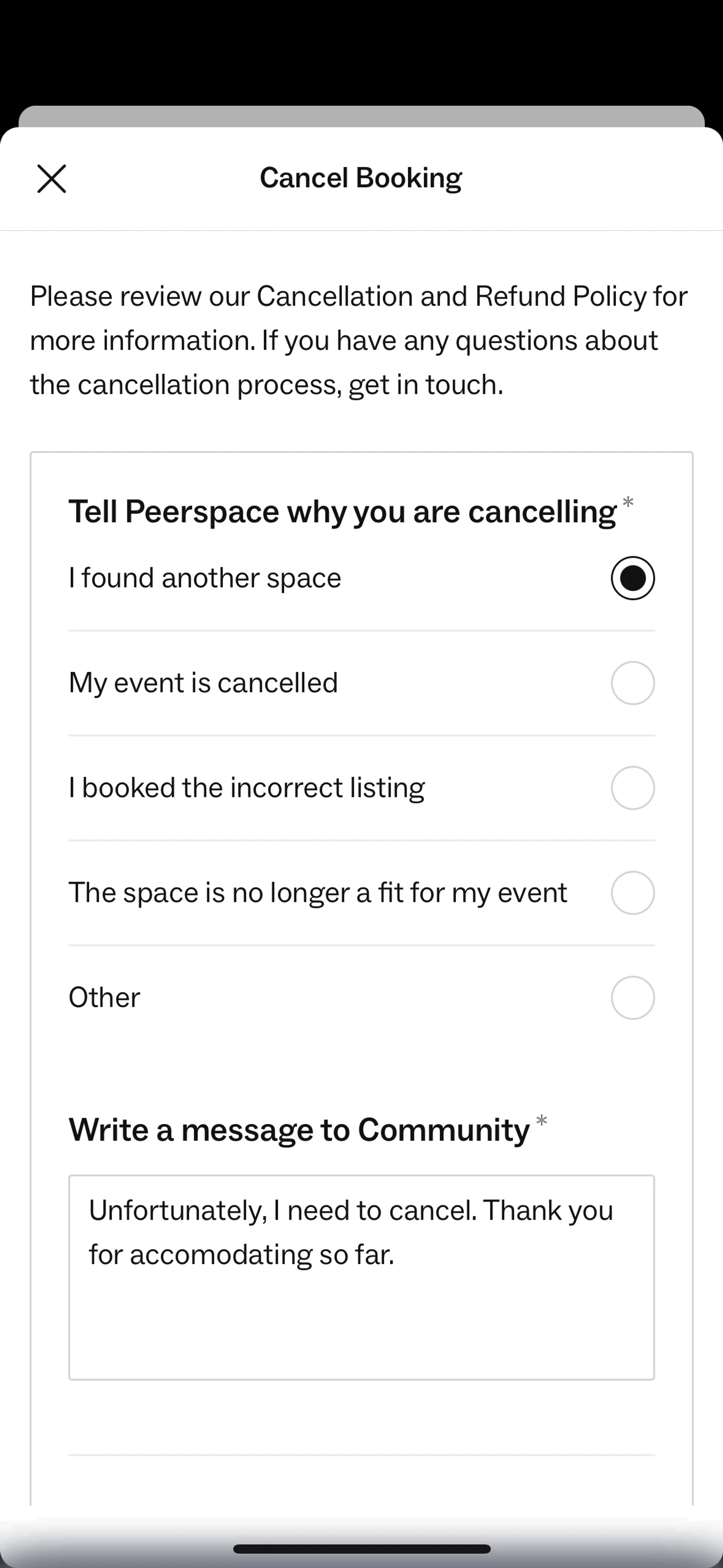Tap the dimmed gray card behind the sheet
The width and height of the screenshot is (723, 1568).
361,116
